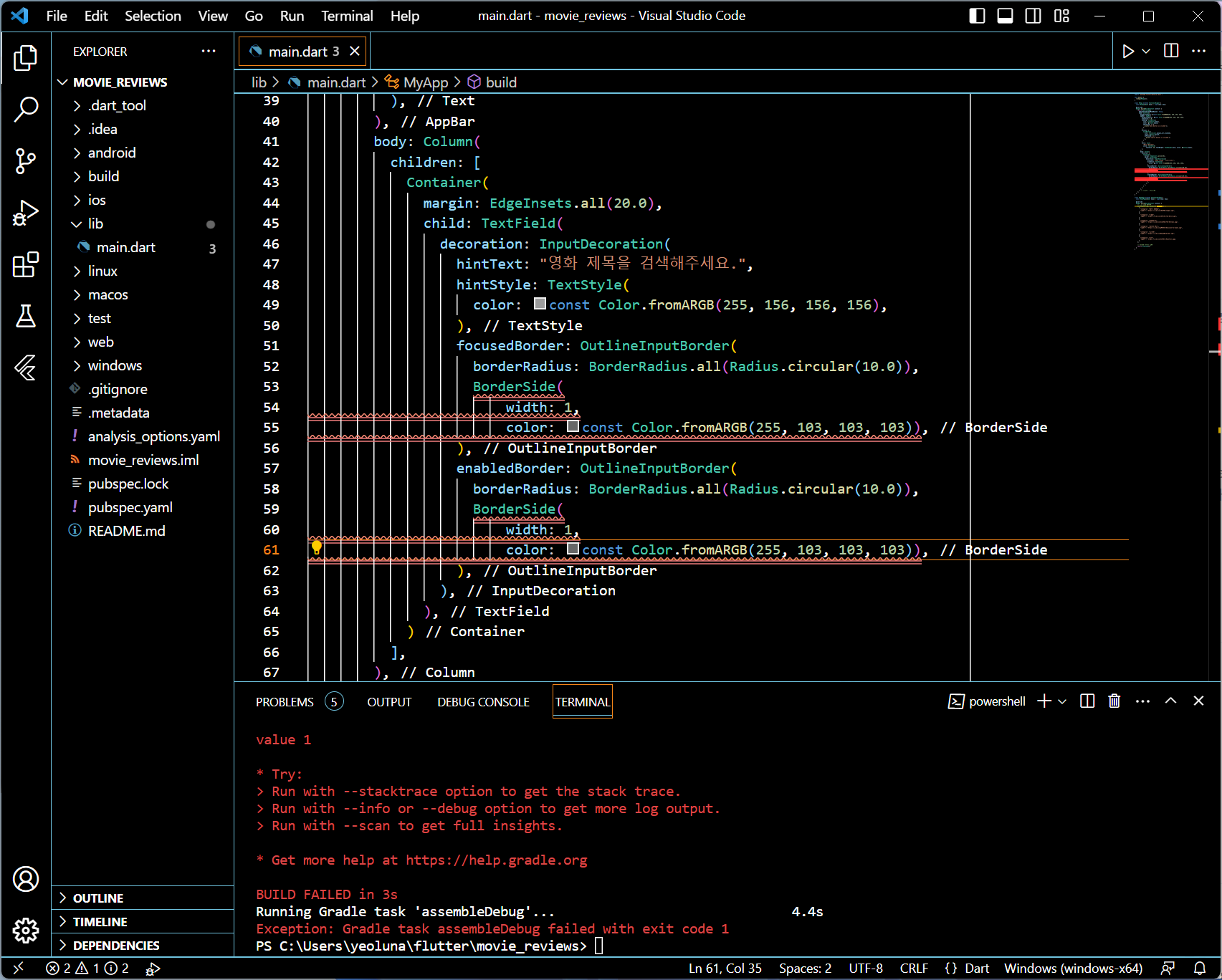Toggle the bottom Panel visibility
Image resolution: width=1222 pixels, height=980 pixels.
pyautogui.click(x=1005, y=16)
